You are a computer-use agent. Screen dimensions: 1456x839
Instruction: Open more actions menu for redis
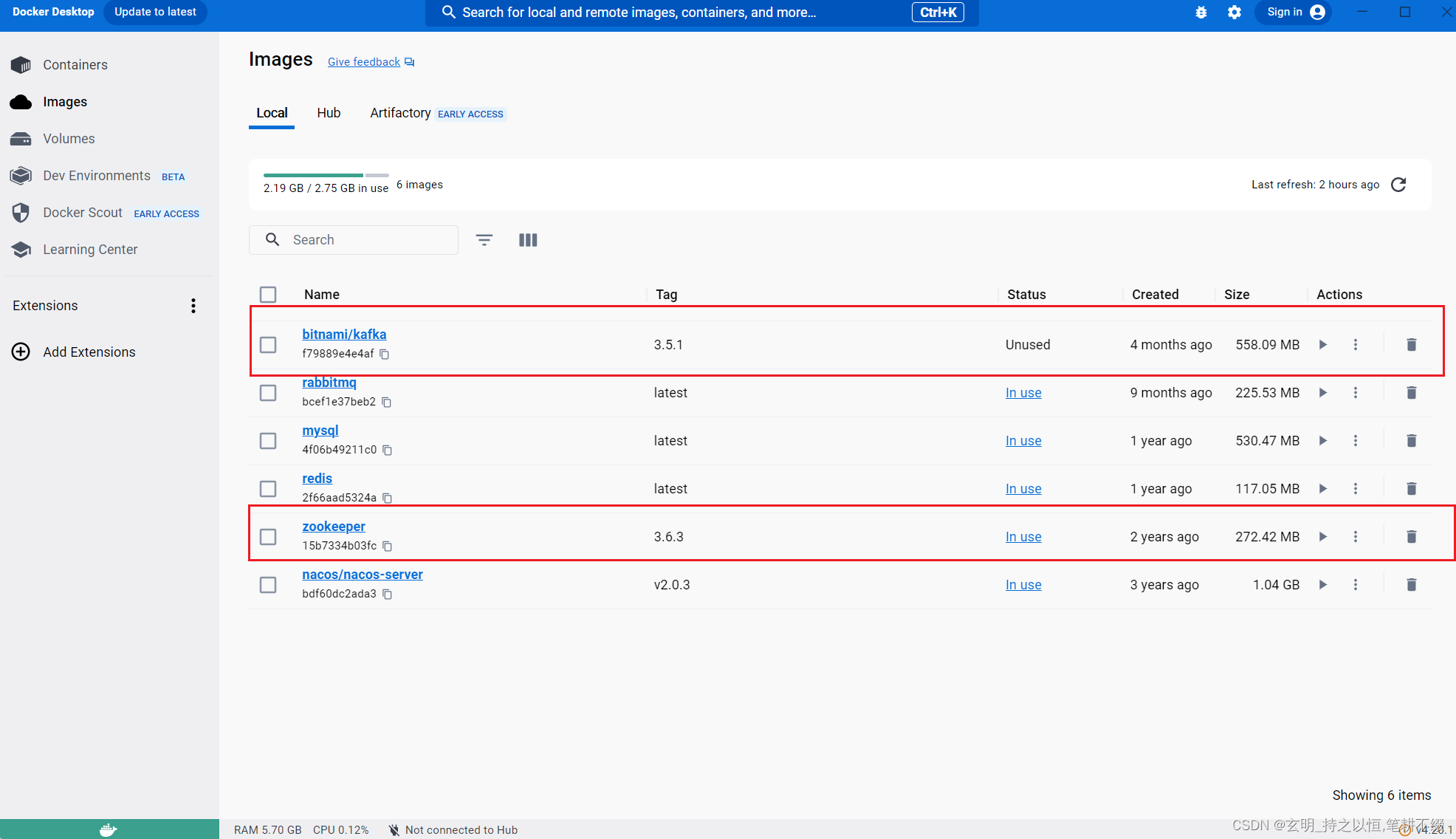tap(1356, 488)
